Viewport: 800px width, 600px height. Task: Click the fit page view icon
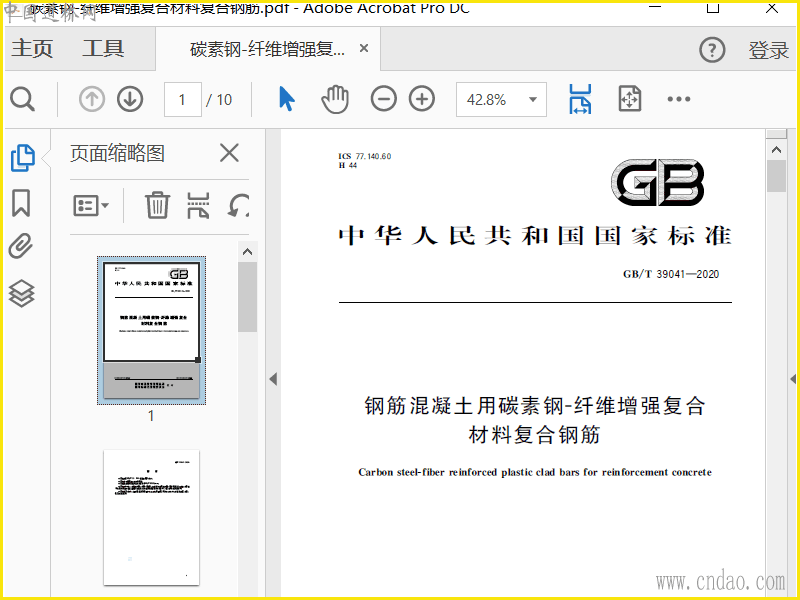pos(630,99)
